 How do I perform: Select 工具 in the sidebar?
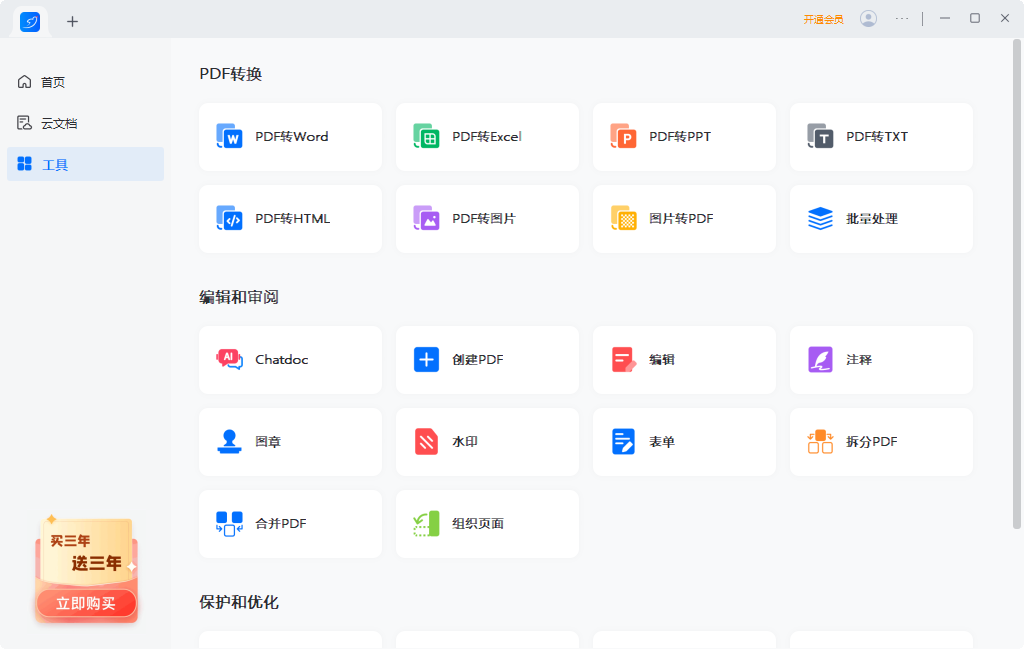tap(86, 164)
